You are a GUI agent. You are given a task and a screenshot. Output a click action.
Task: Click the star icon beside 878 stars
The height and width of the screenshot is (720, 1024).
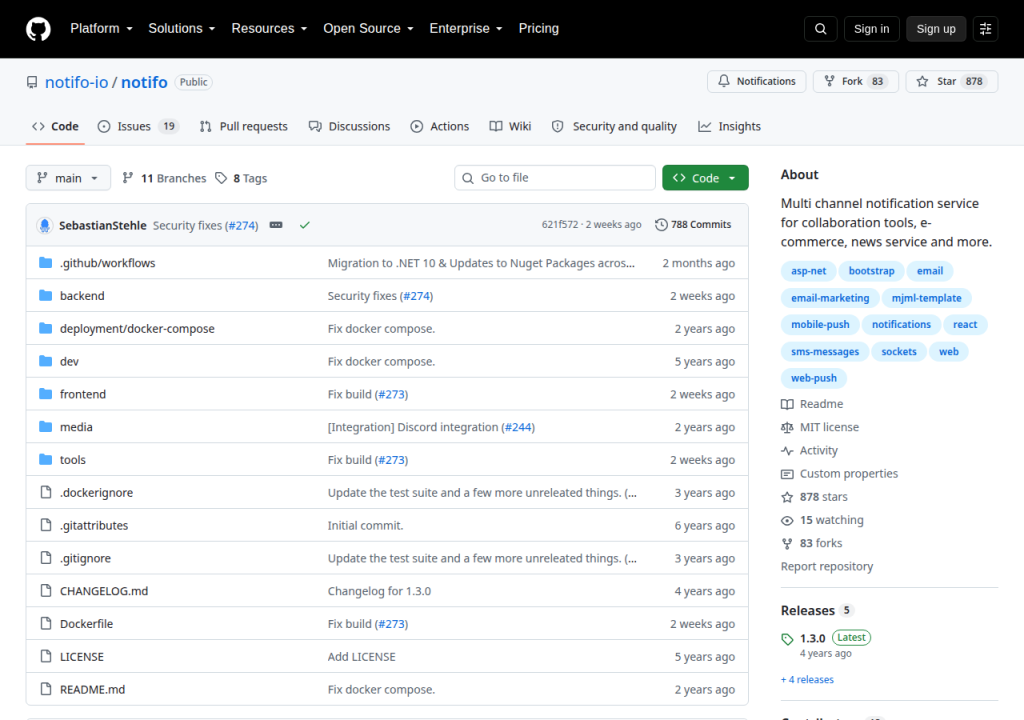(787, 497)
